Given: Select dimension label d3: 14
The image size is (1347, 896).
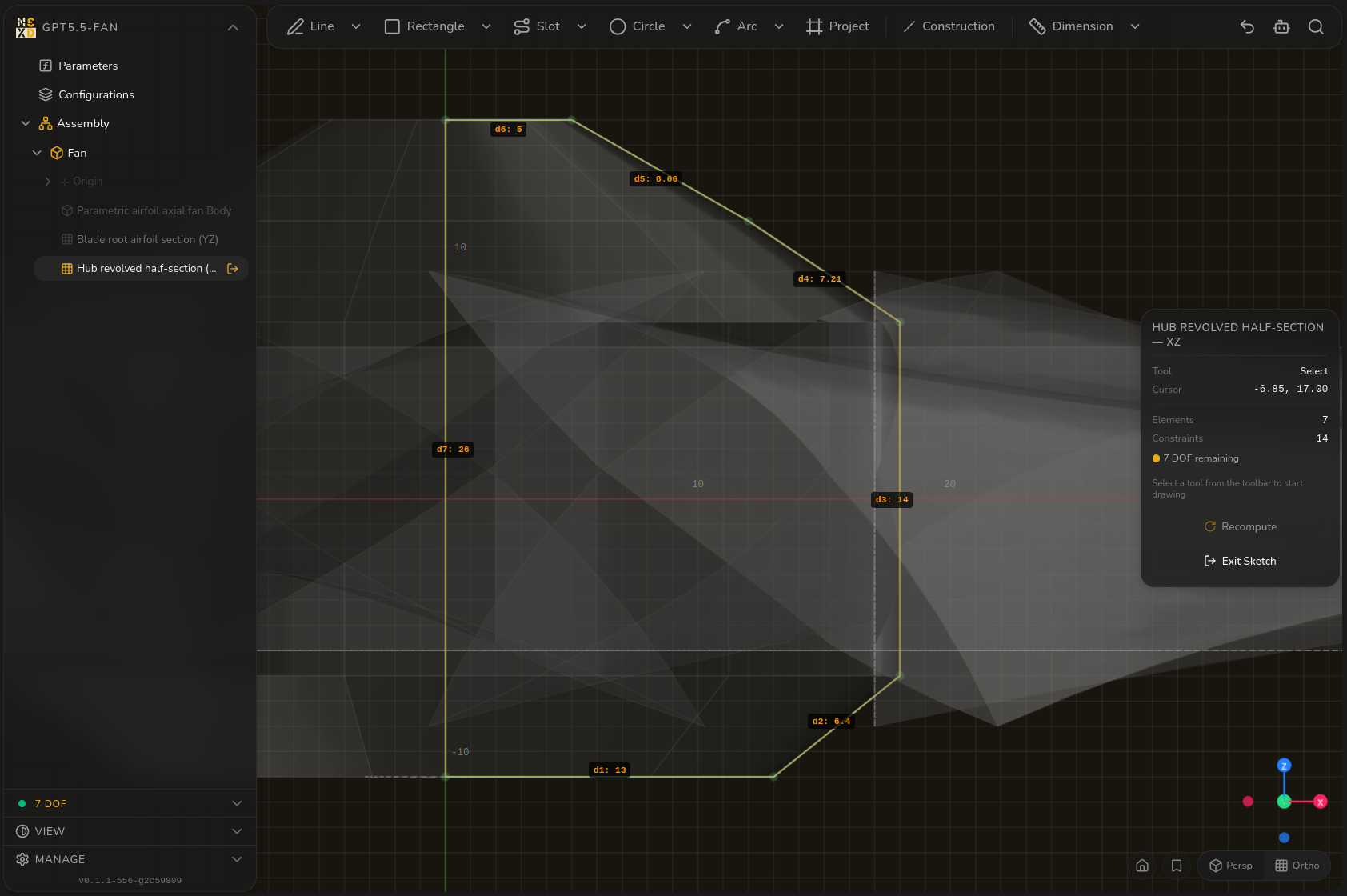Looking at the screenshot, I should [892, 500].
